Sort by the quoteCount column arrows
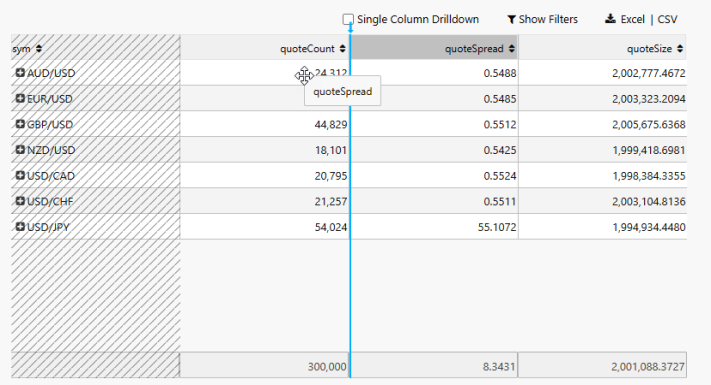 point(342,49)
